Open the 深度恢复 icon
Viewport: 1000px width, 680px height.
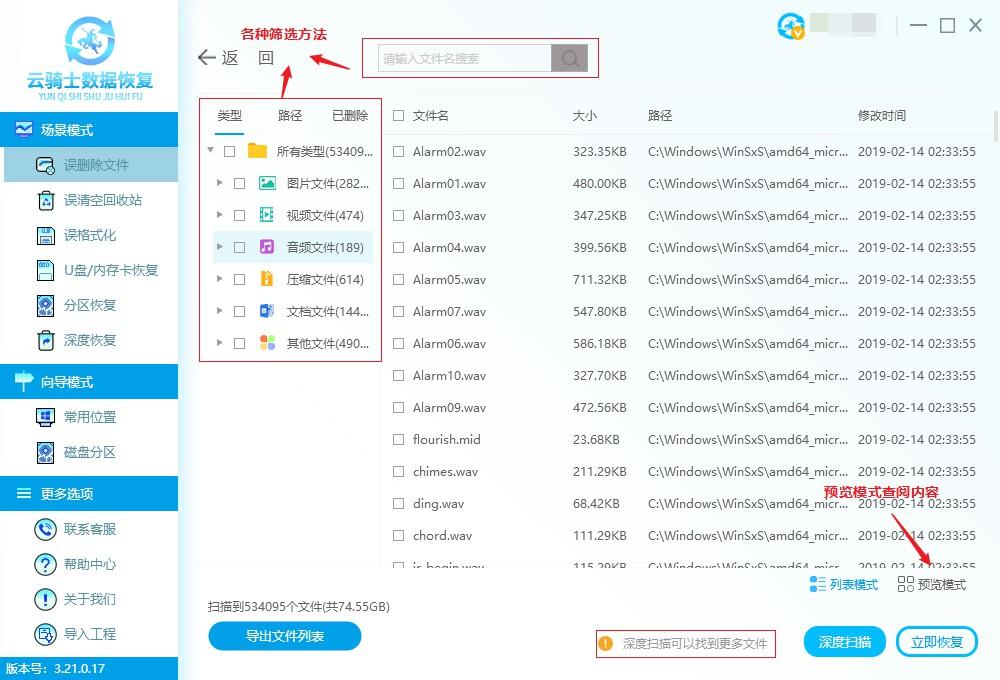(x=46, y=341)
